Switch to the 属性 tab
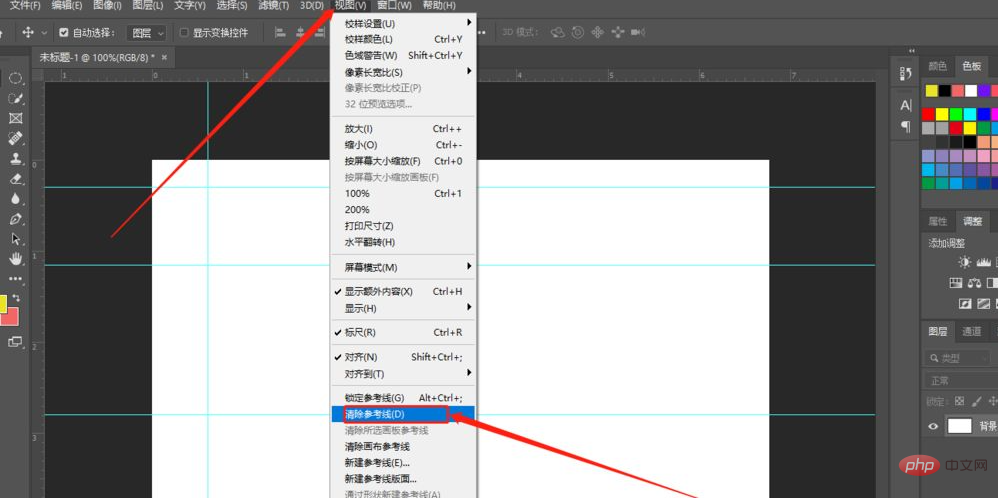Viewport: 998px width, 498px height. 938,221
